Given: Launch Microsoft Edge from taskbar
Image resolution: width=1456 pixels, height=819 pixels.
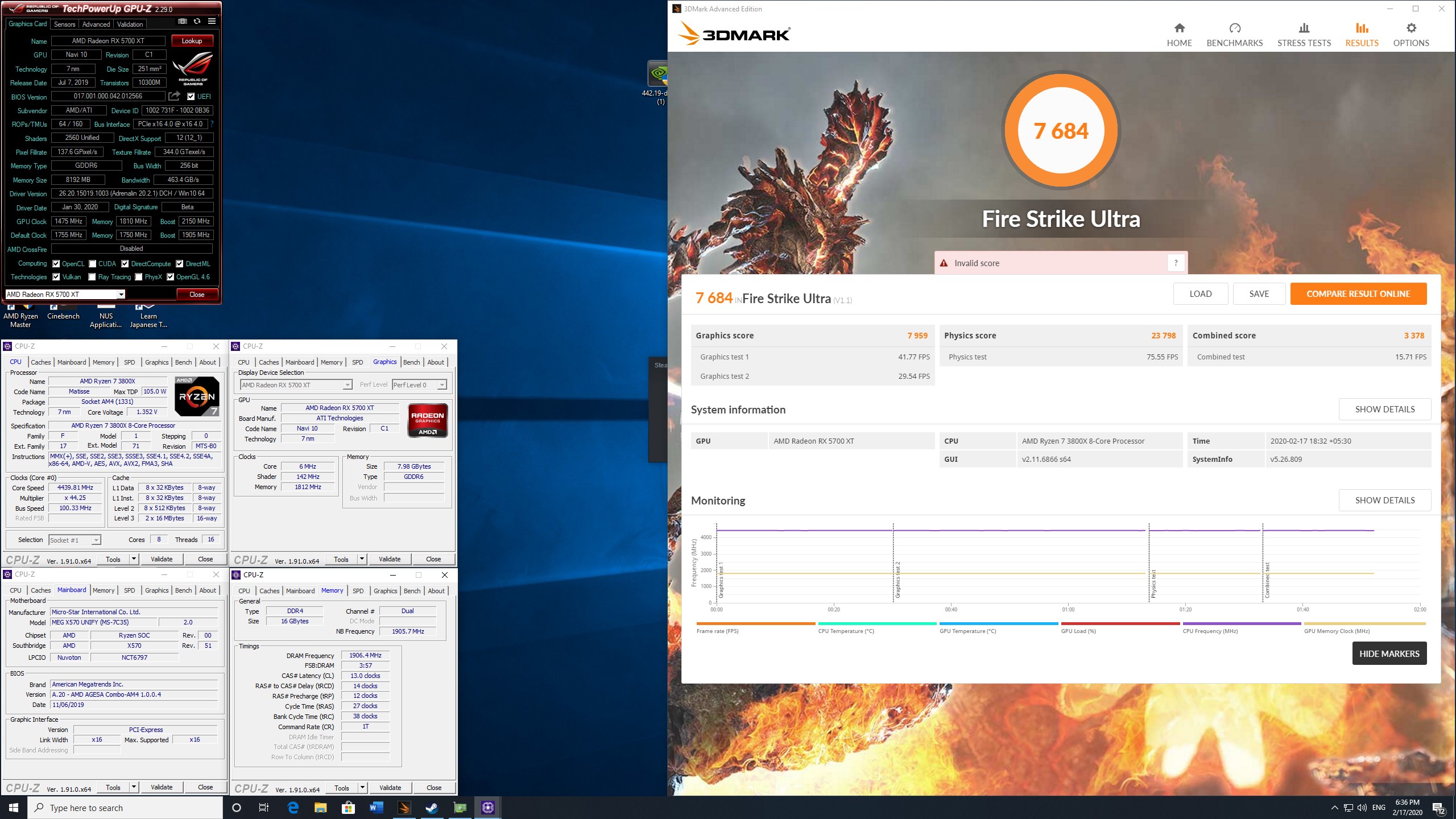Looking at the screenshot, I should (293, 808).
